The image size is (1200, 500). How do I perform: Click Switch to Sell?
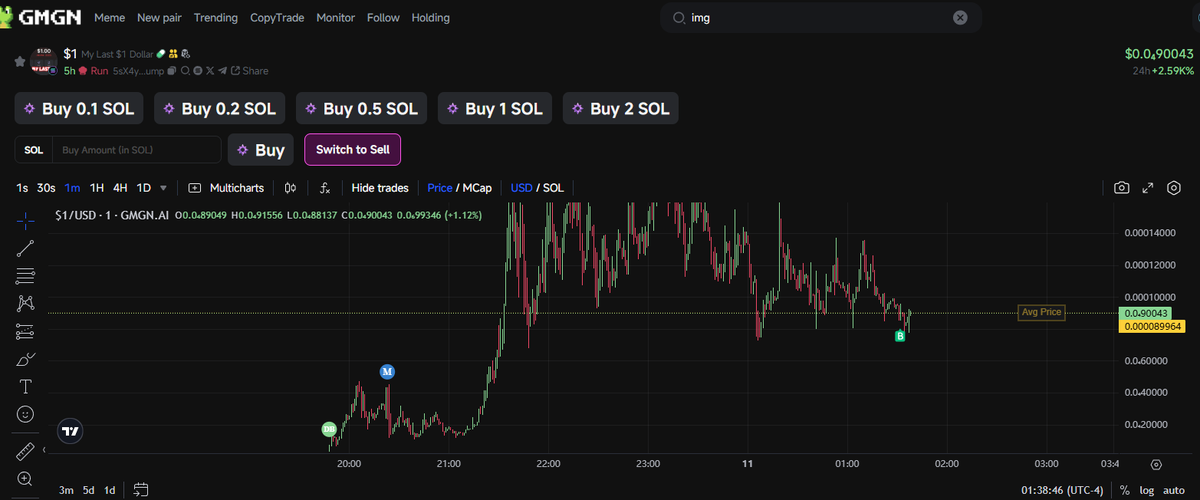[x=352, y=150]
